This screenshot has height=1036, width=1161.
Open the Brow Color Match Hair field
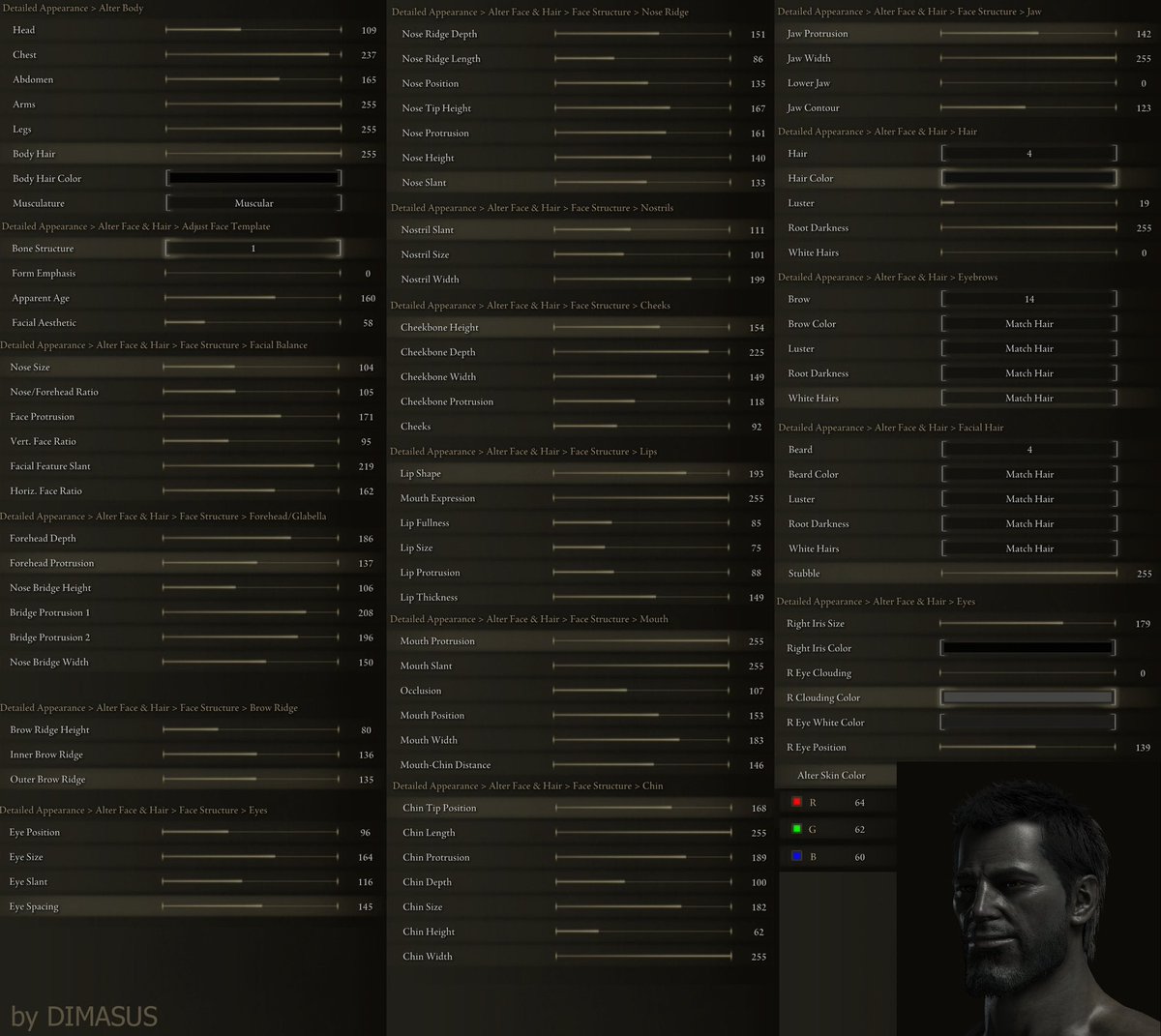point(1028,324)
